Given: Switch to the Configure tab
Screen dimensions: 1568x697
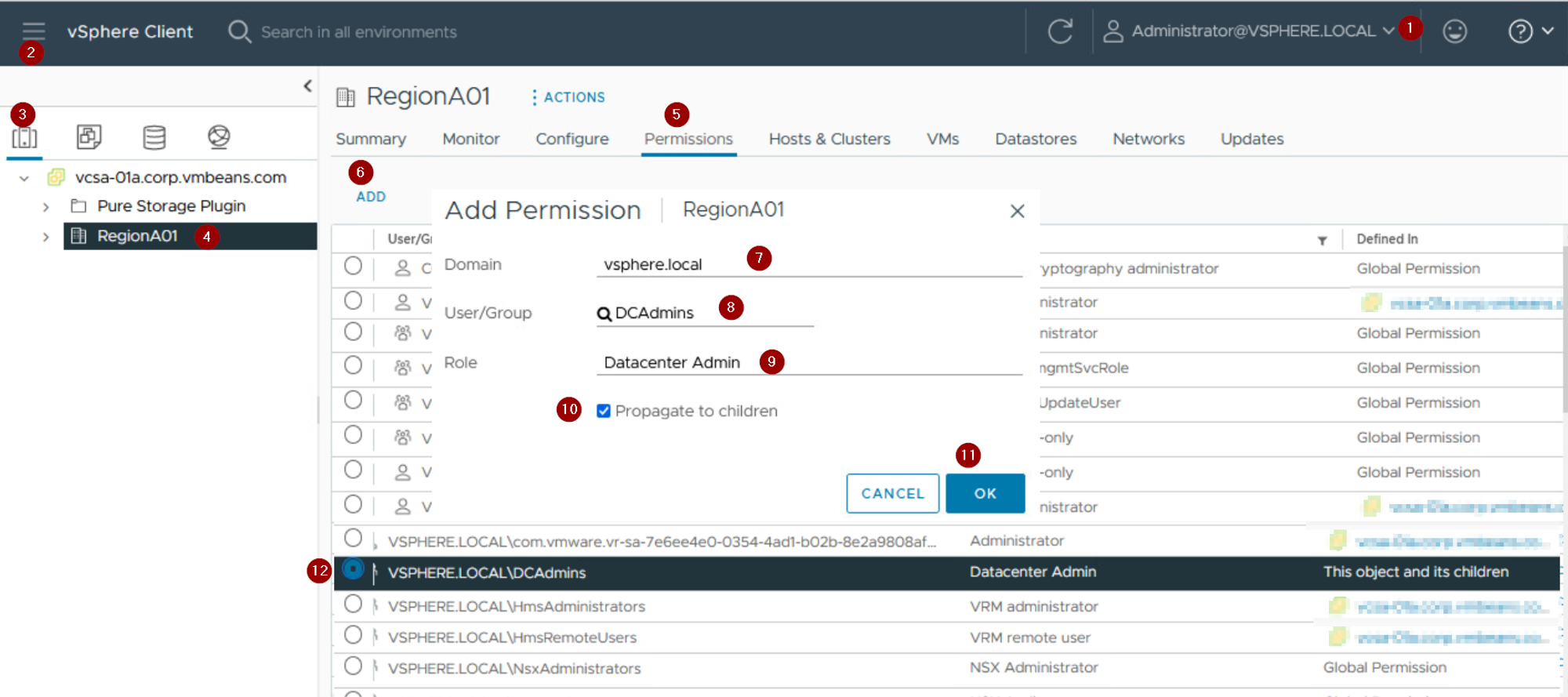Looking at the screenshot, I should point(572,139).
